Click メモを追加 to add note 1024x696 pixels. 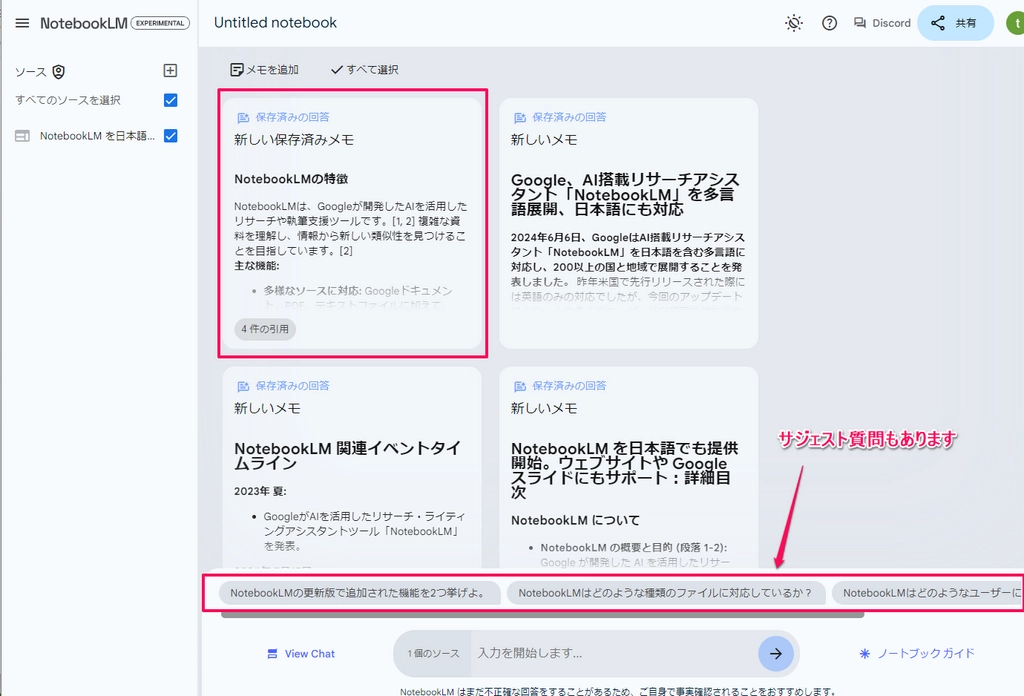264,69
